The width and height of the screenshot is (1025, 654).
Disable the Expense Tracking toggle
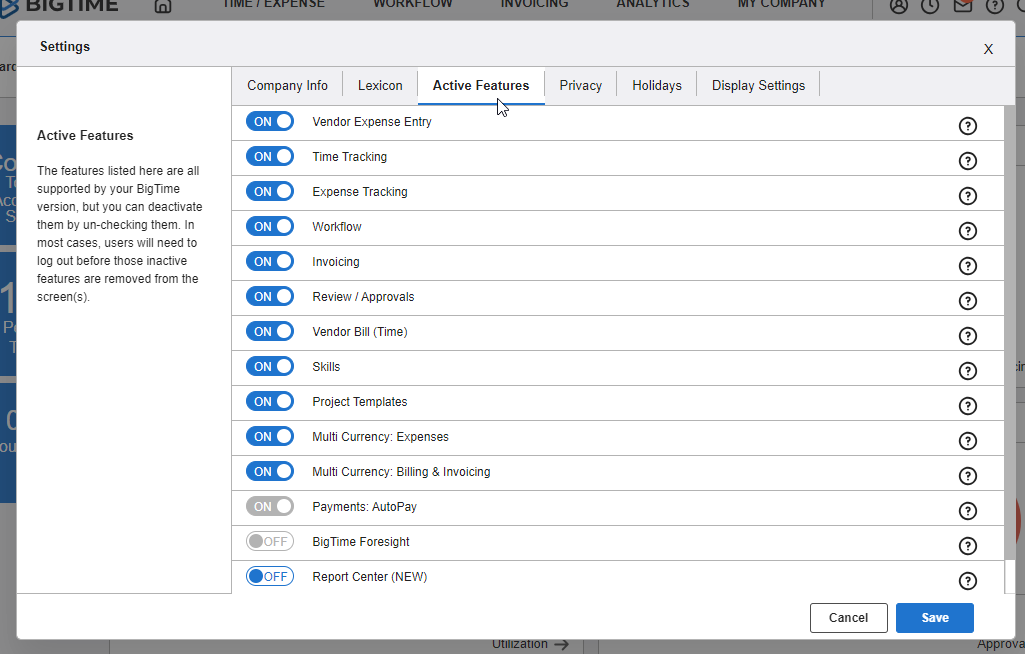(x=270, y=192)
